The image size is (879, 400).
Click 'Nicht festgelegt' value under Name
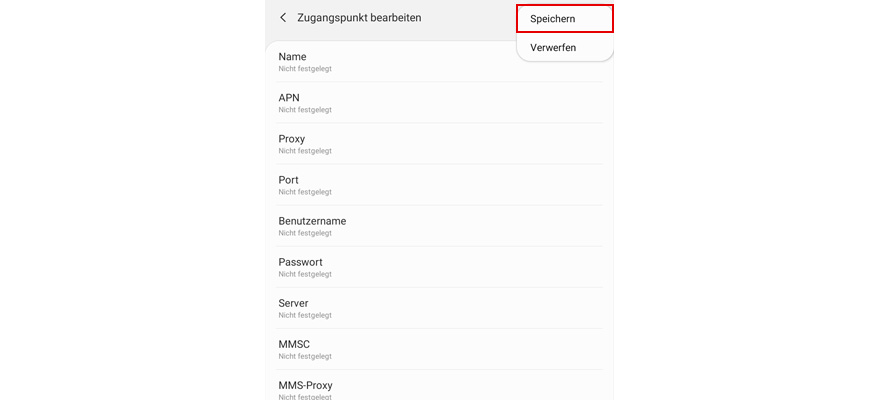(305, 69)
